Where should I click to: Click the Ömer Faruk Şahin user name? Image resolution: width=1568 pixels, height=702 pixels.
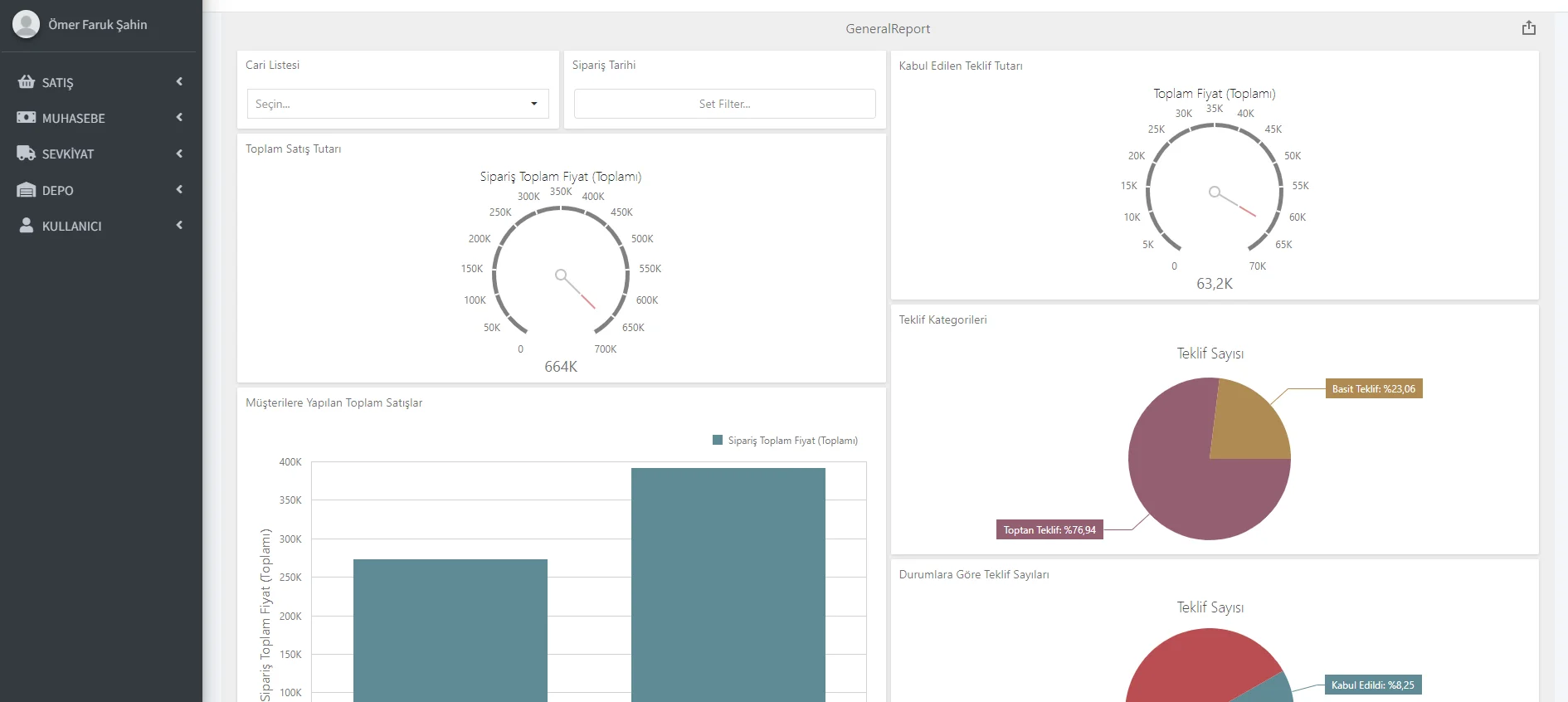tap(98, 25)
